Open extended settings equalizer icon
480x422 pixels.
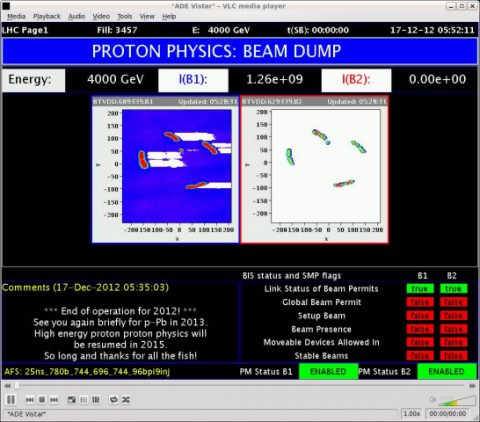click(x=96, y=400)
